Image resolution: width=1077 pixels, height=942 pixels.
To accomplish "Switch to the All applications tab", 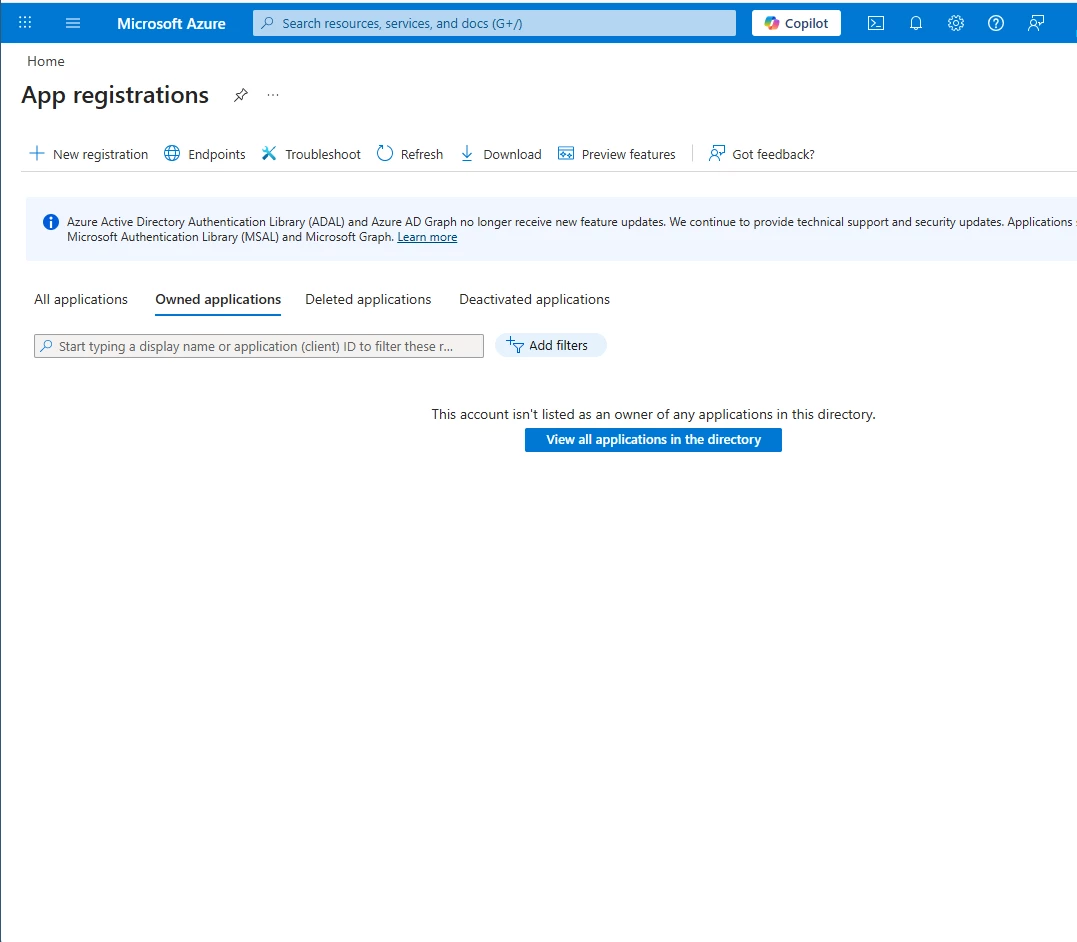I will click(81, 300).
